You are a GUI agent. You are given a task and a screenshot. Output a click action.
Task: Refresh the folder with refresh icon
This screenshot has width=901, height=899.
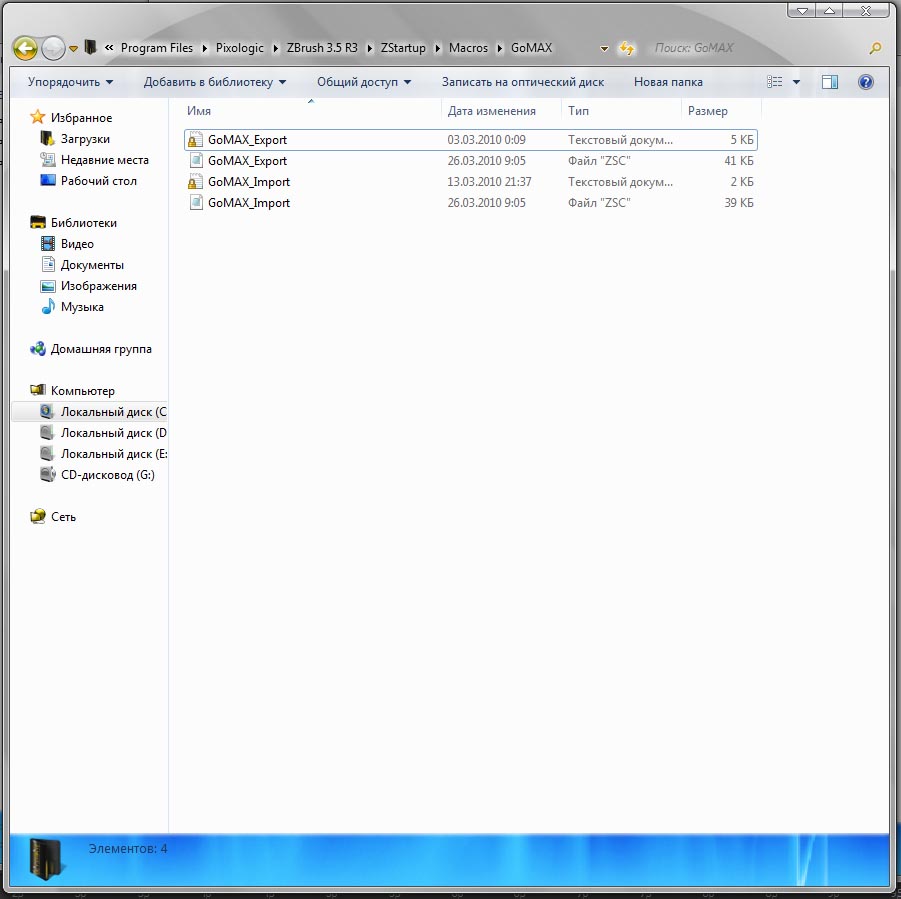click(x=626, y=48)
